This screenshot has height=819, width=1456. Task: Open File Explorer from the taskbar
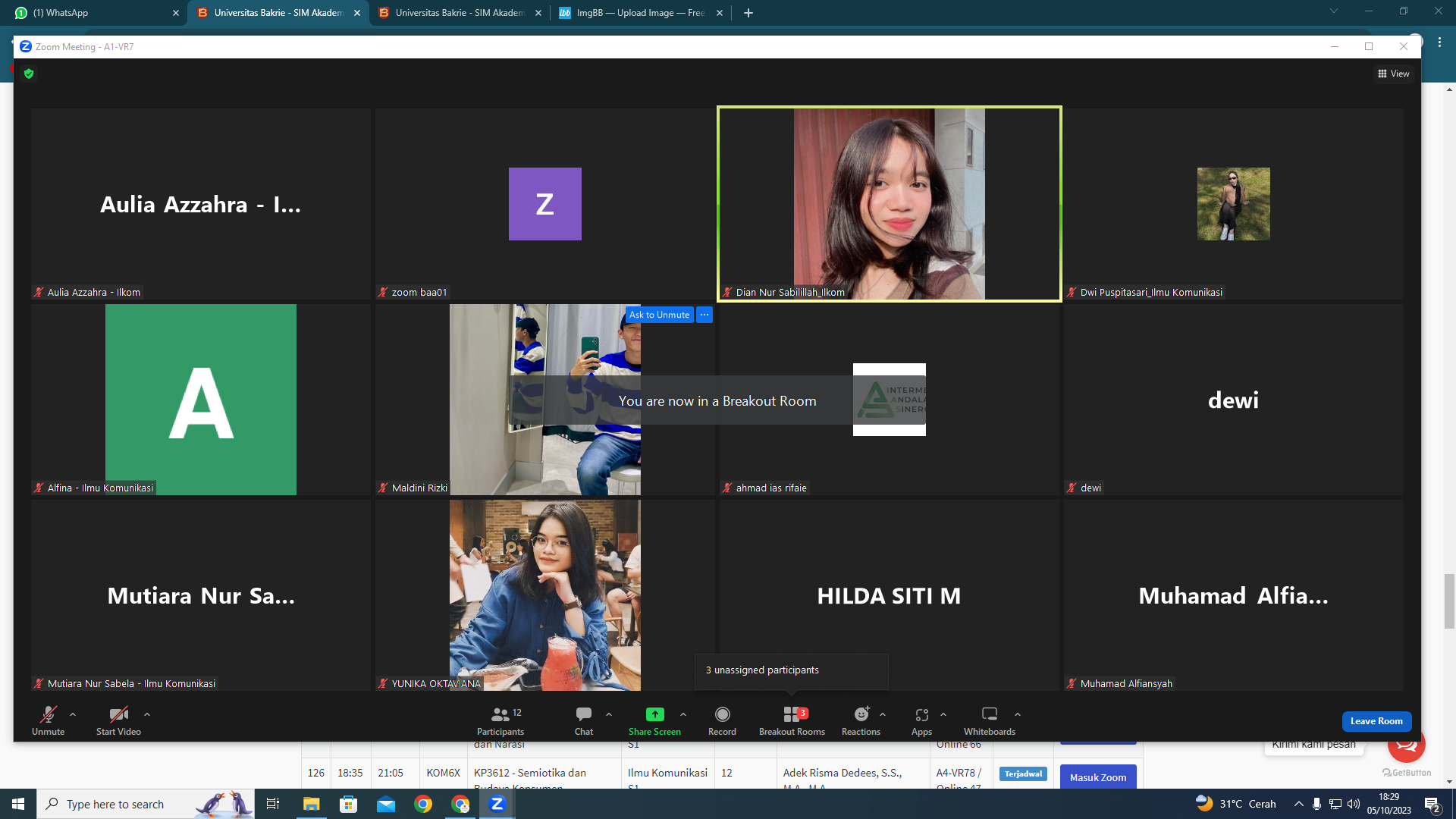pyautogui.click(x=311, y=804)
